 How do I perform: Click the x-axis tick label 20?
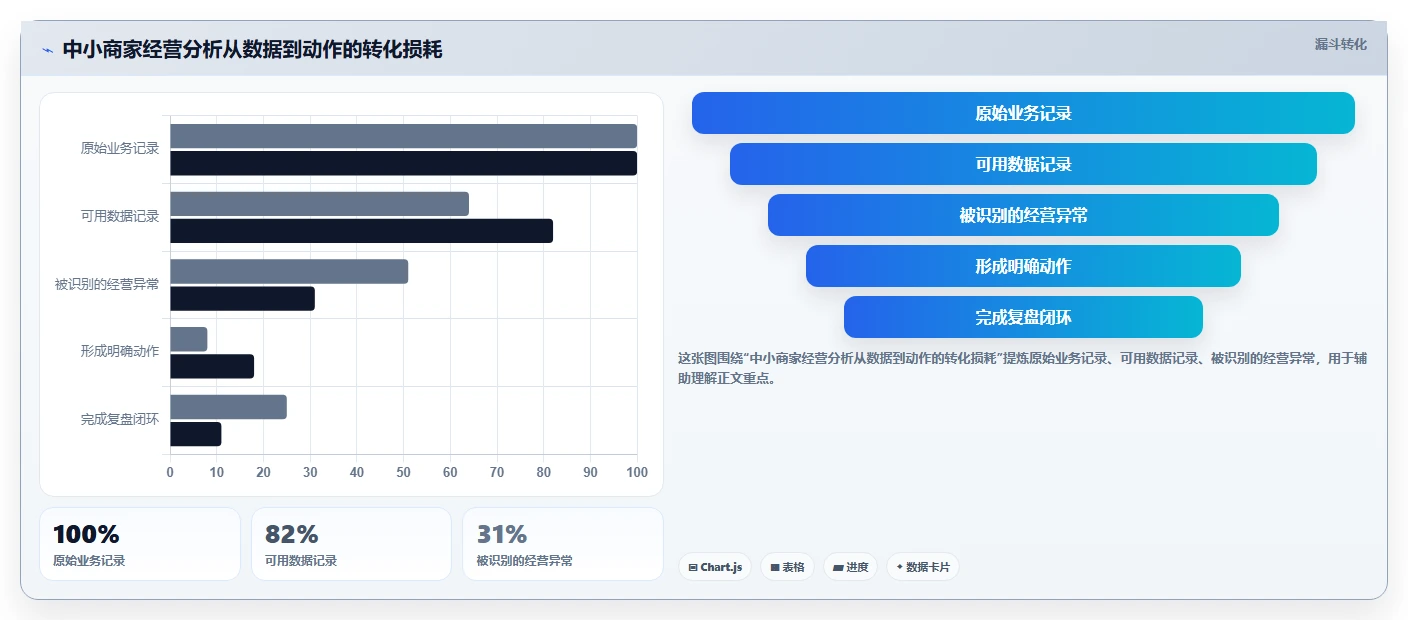tap(263, 472)
